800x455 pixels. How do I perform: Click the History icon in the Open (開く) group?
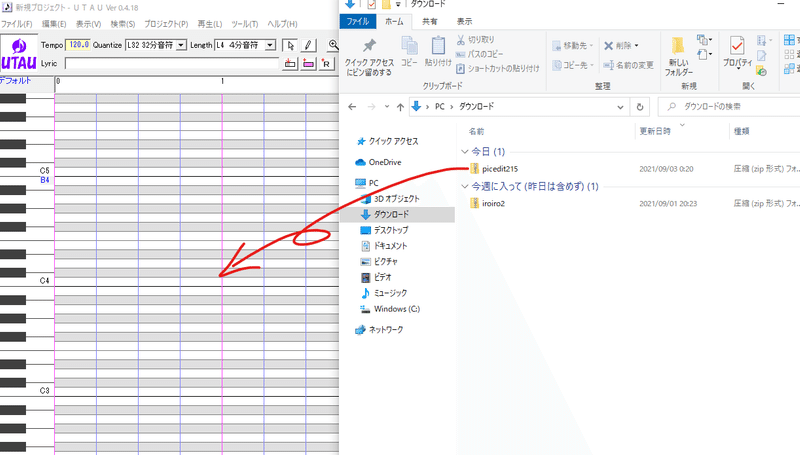(762, 71)
